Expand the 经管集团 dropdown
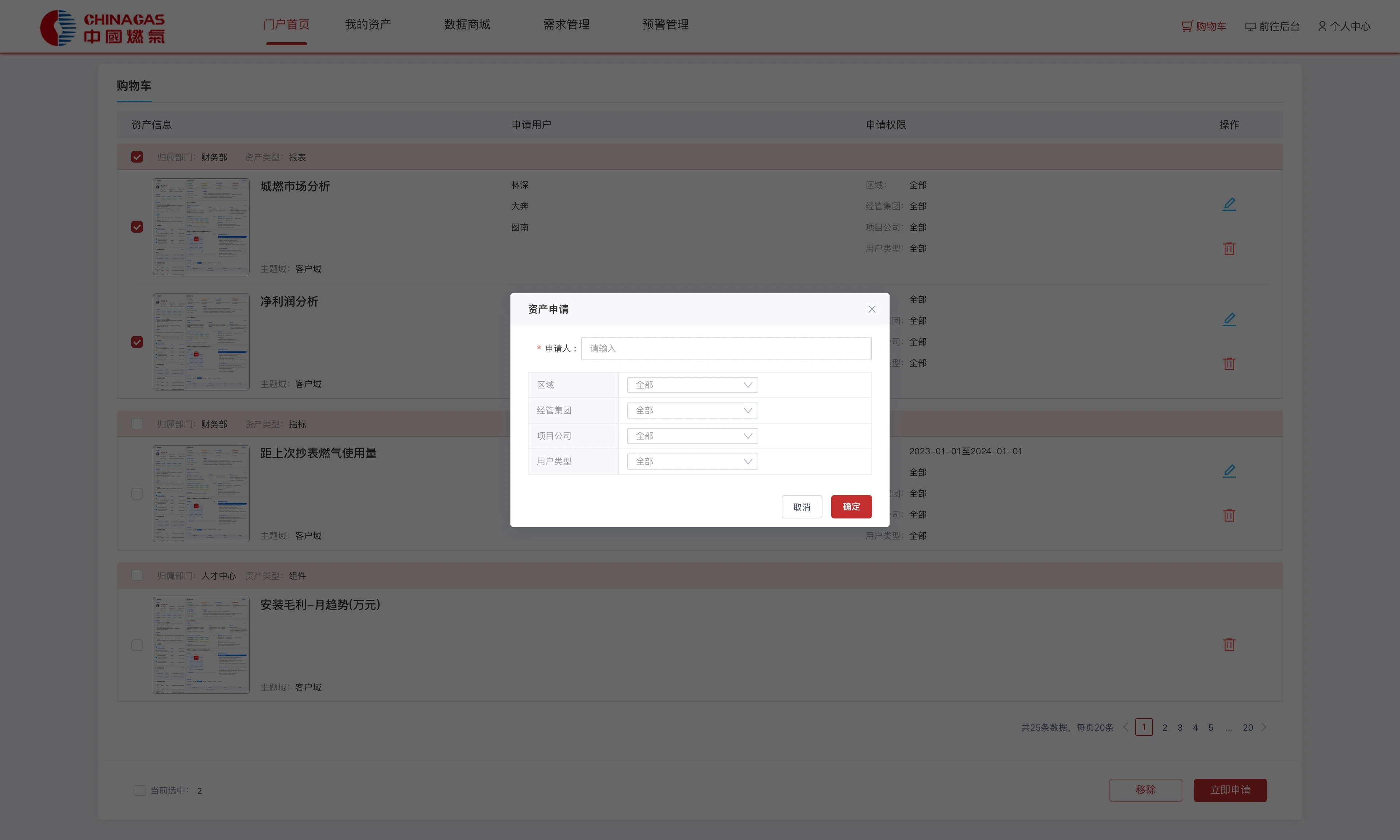 pyautogui.click(x=692, y=411)
